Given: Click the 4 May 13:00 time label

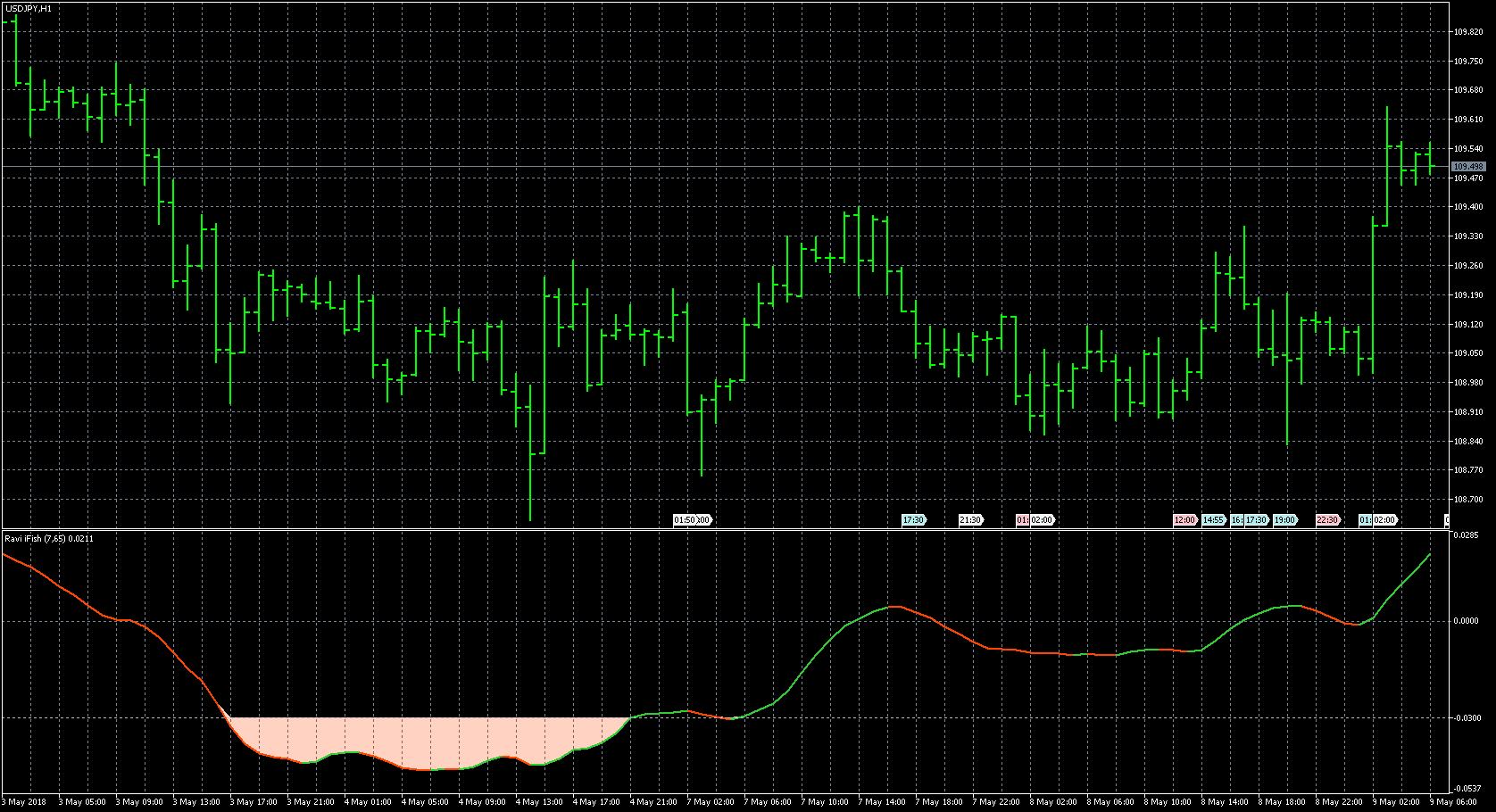Looking at the screenshot, I should point(541,802).
